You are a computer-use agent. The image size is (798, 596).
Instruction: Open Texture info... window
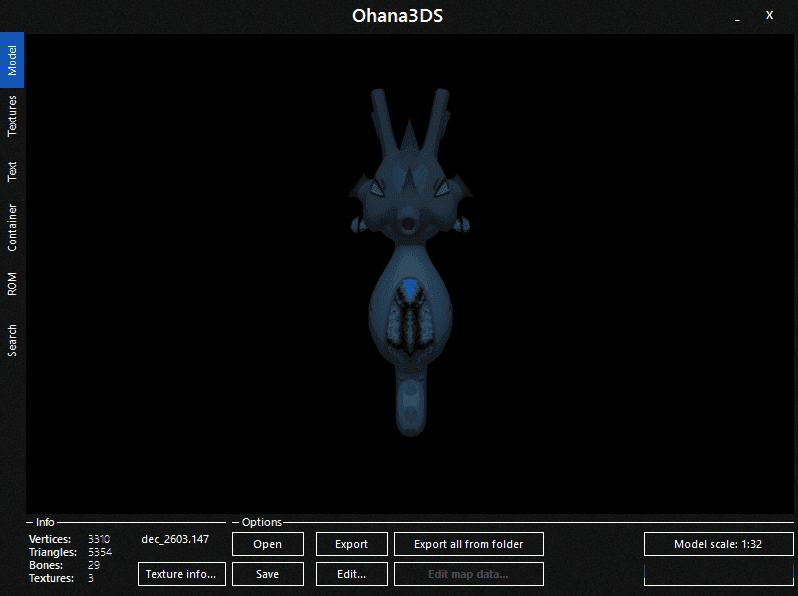182,574
